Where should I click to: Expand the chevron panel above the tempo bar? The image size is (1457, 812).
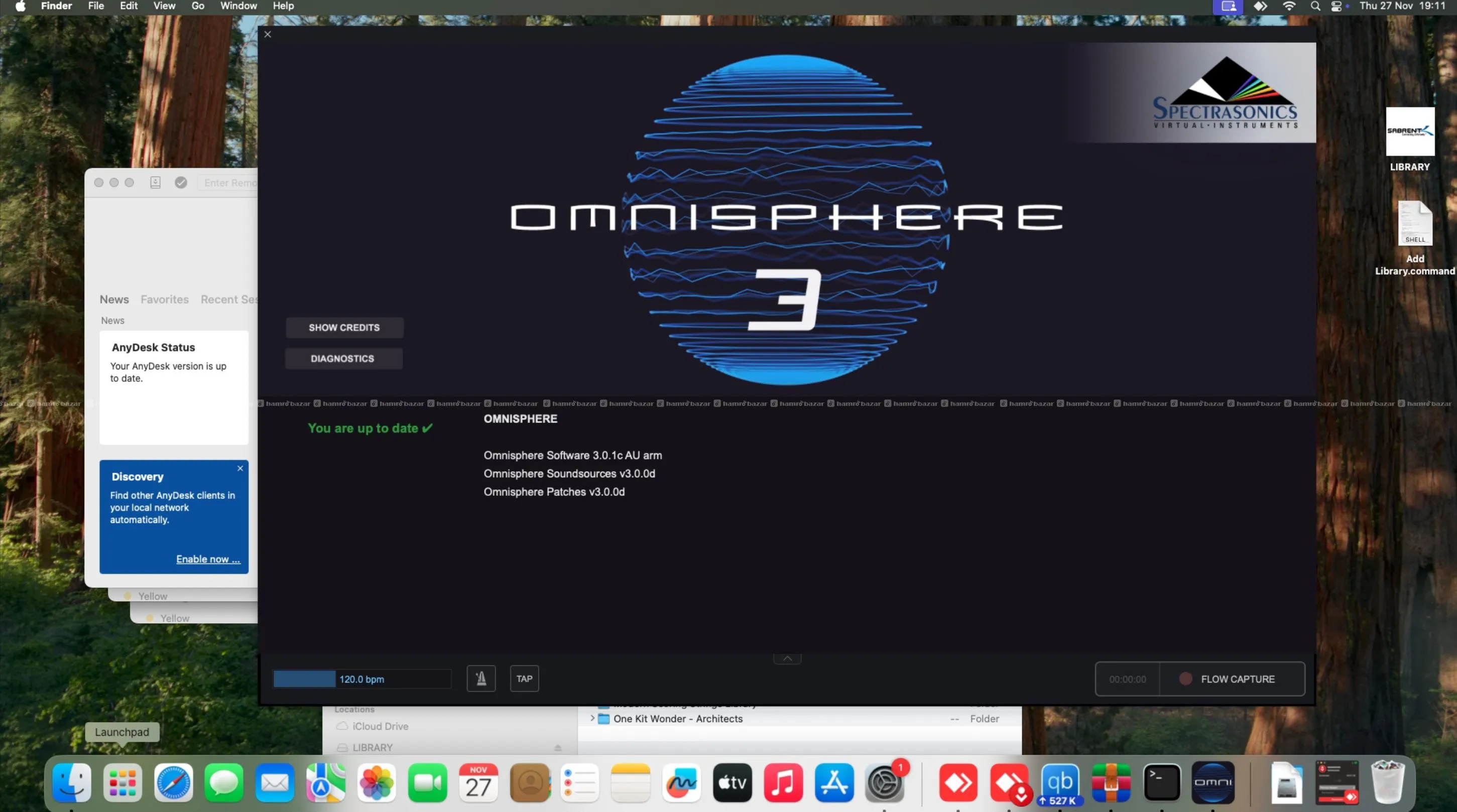(787, 658)
